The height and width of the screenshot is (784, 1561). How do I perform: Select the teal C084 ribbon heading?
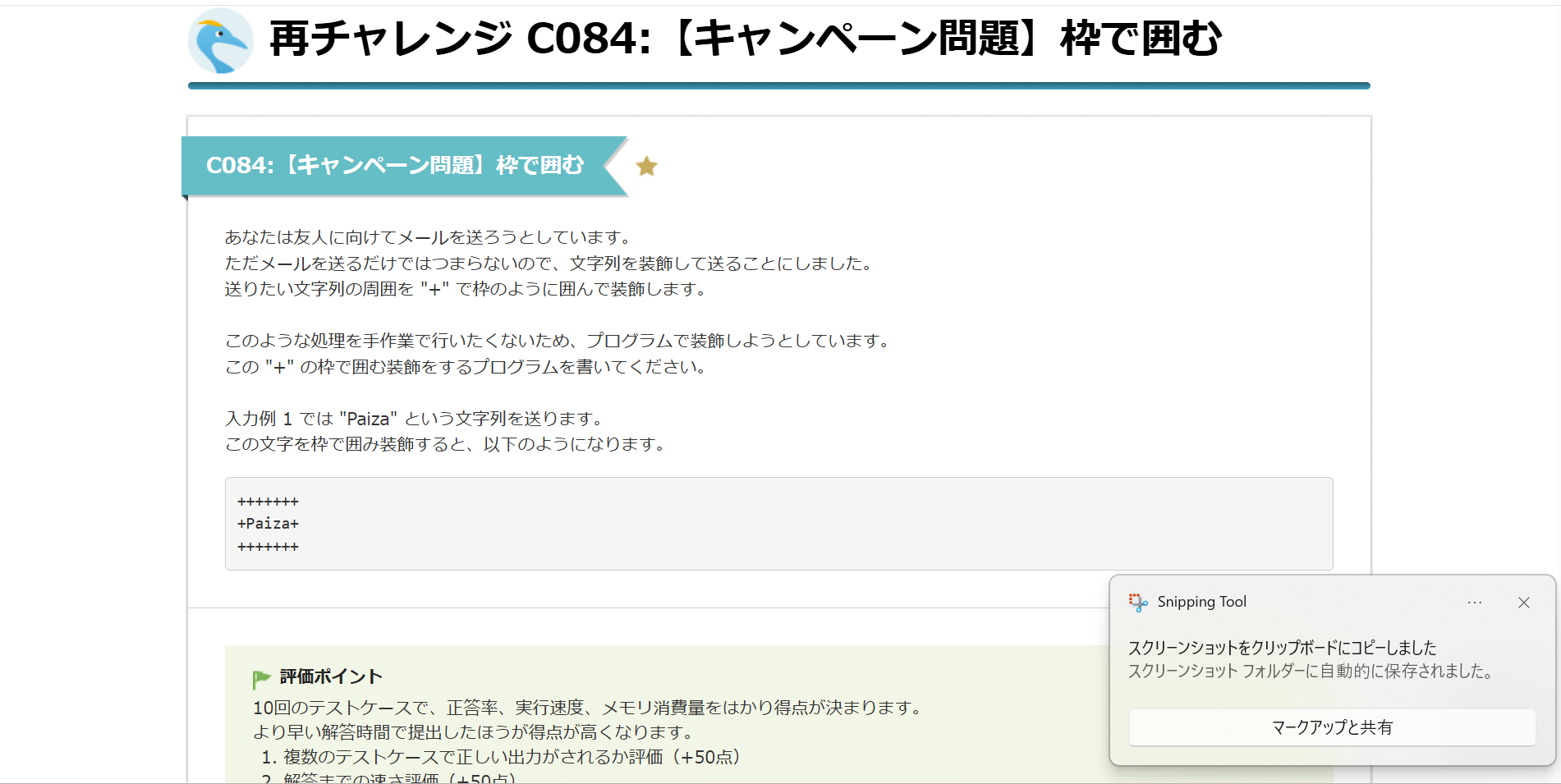(395, 166)
